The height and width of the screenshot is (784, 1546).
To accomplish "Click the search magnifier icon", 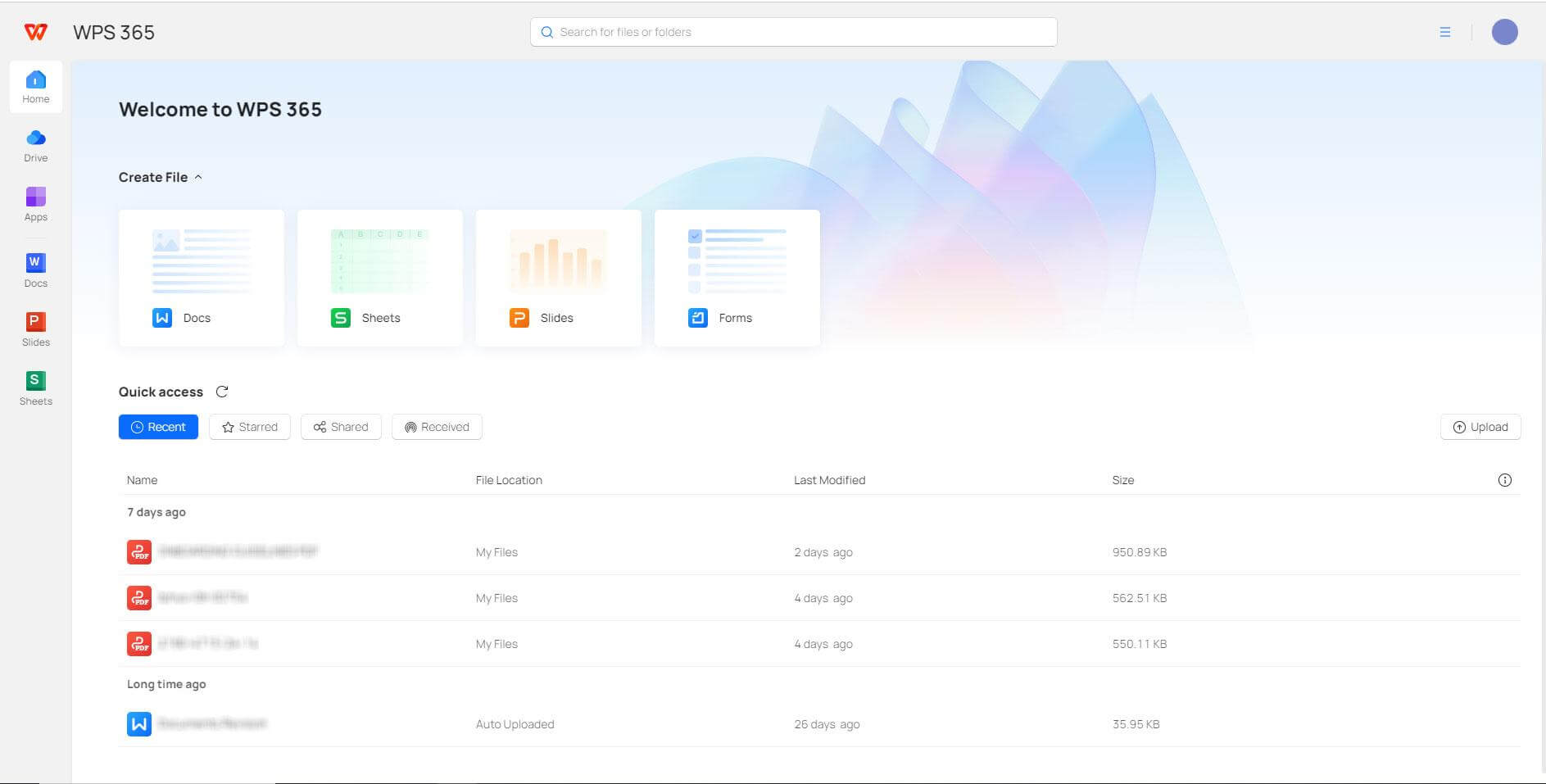I will point(547,32).
